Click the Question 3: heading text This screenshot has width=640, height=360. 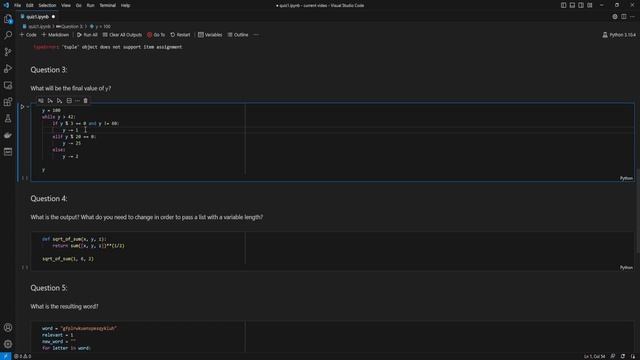[x=49, y=70]
